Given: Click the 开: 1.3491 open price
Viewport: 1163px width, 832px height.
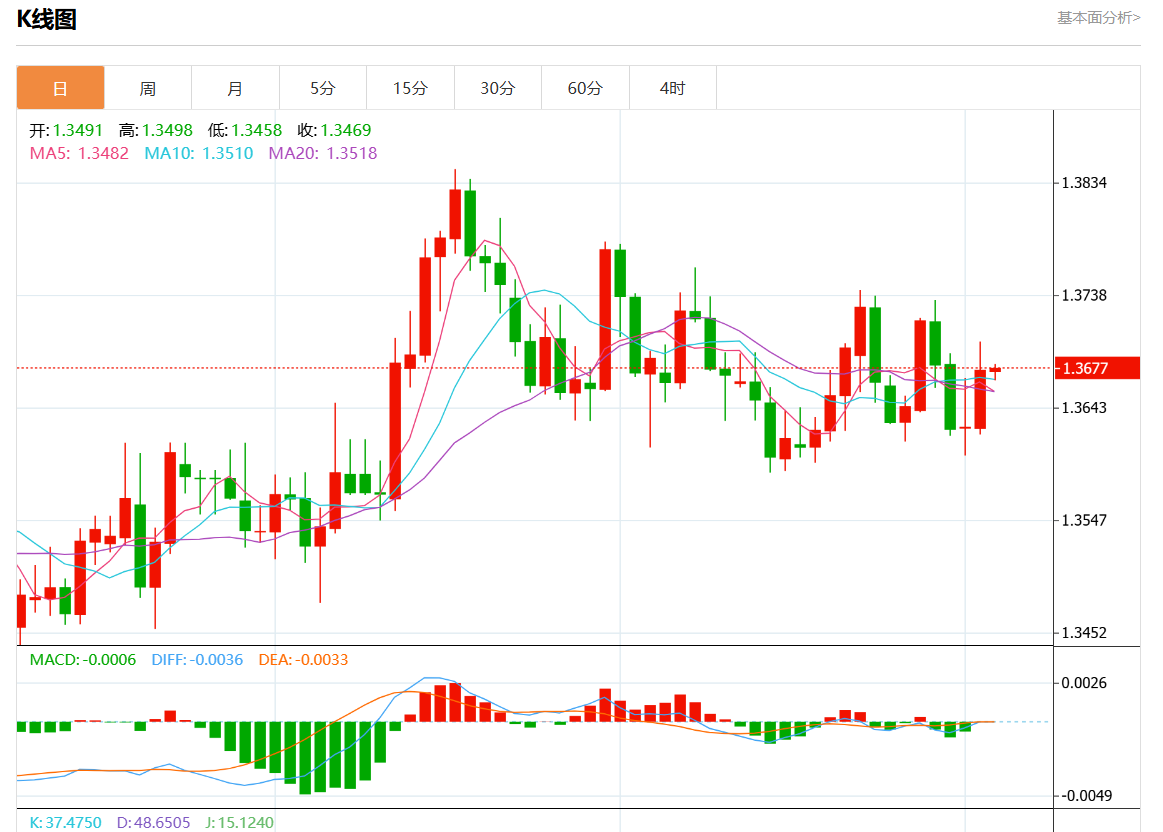Looking at the screenshot, I should 66,131.
